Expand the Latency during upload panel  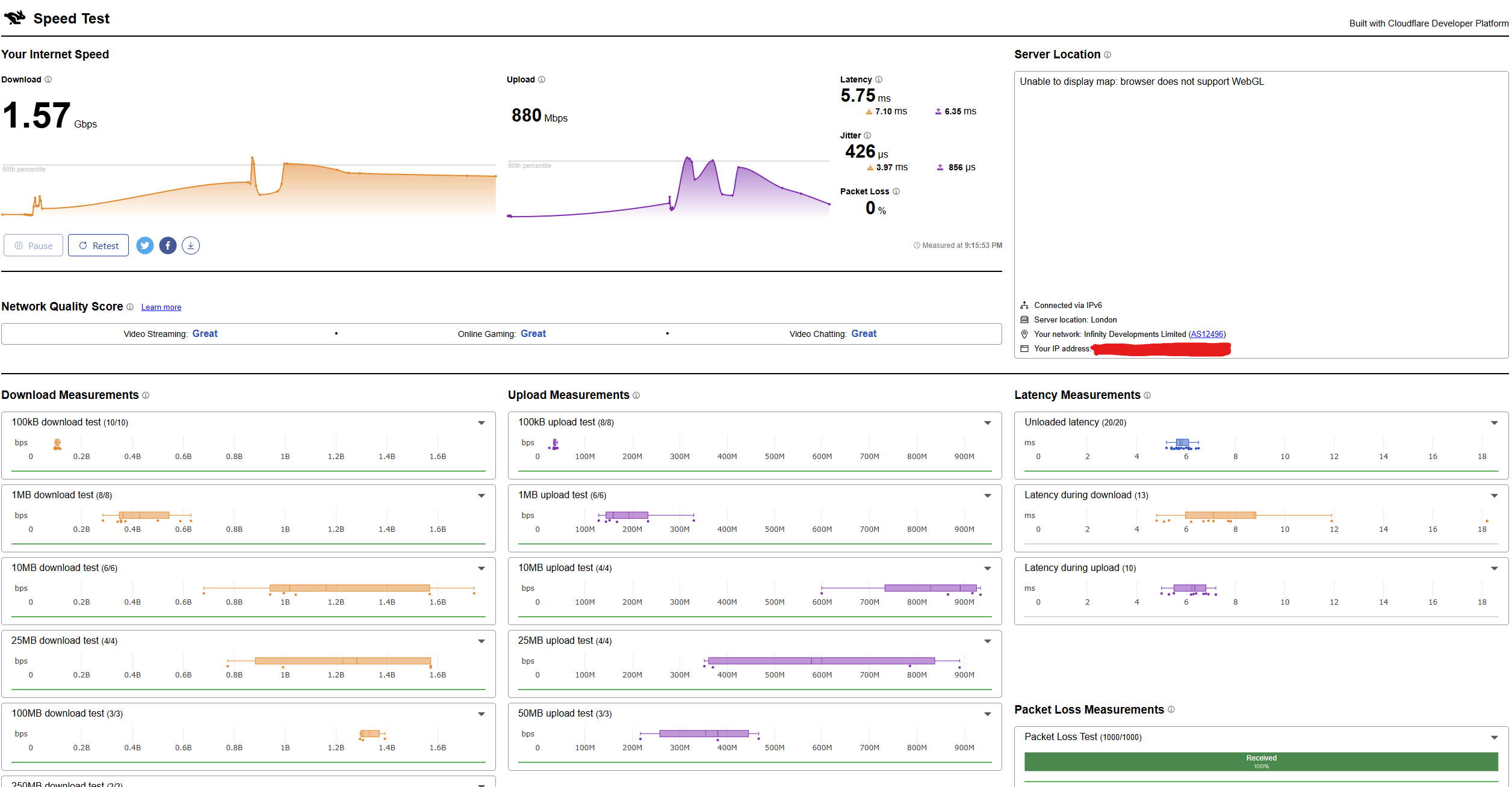tap(1495, 569)
